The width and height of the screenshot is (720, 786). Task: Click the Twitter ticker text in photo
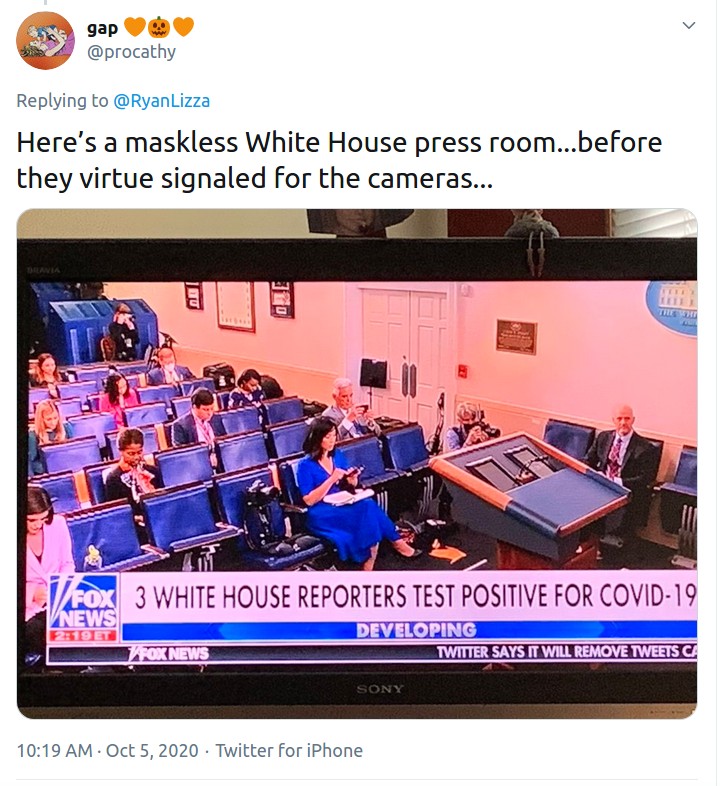pyautogui.click(x=567, y=652)
